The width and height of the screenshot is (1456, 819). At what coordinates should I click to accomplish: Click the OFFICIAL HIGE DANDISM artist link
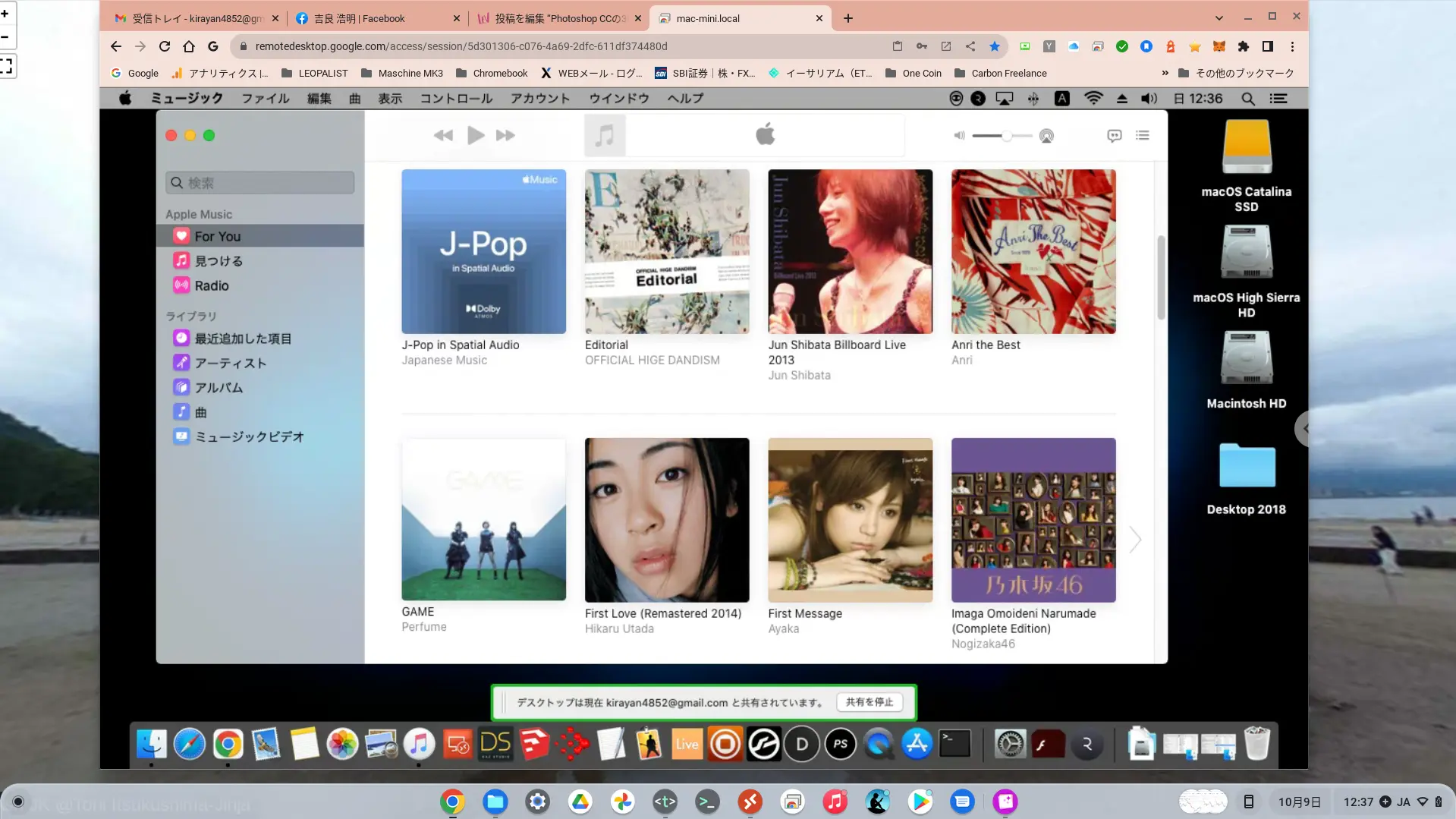coord(653,361)
